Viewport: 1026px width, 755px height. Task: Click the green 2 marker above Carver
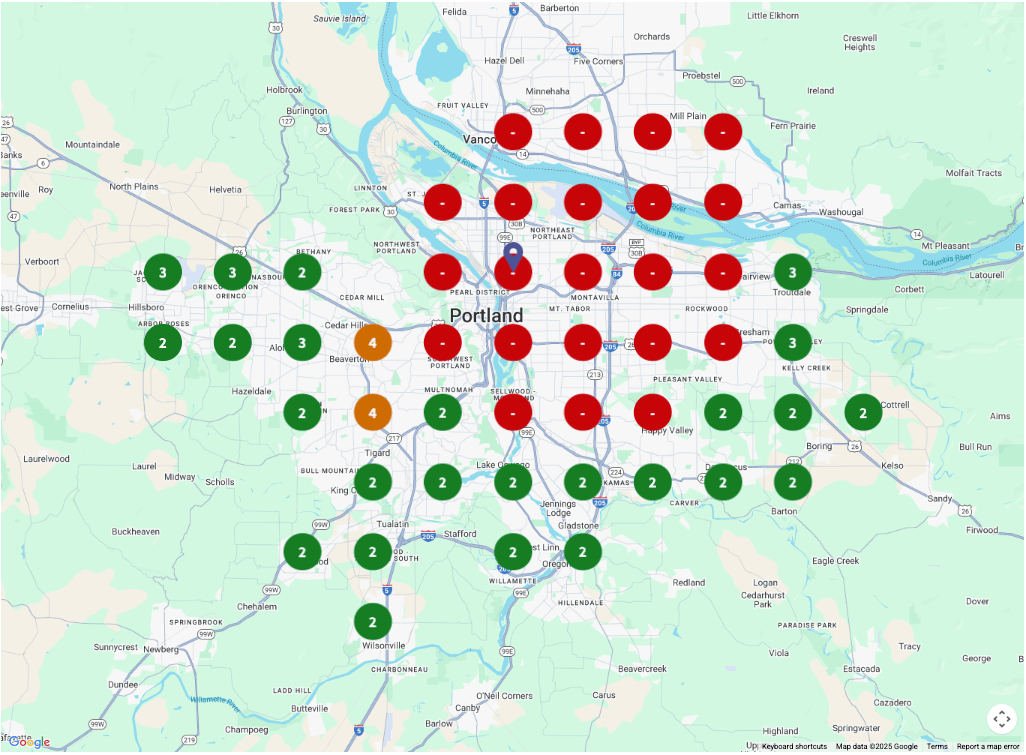tap(652, 483)
